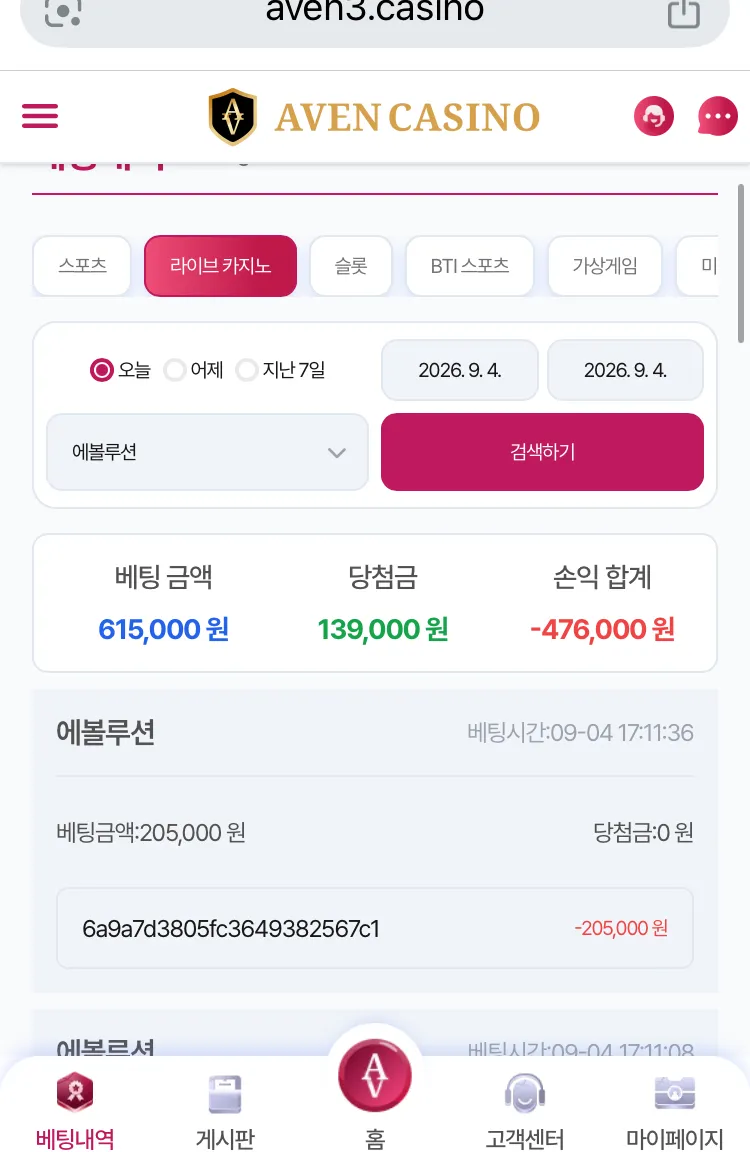Viewport: 750px width, 1152px height.
Task: Switch to the 스포츠 tab
Action: coord(82,265)
